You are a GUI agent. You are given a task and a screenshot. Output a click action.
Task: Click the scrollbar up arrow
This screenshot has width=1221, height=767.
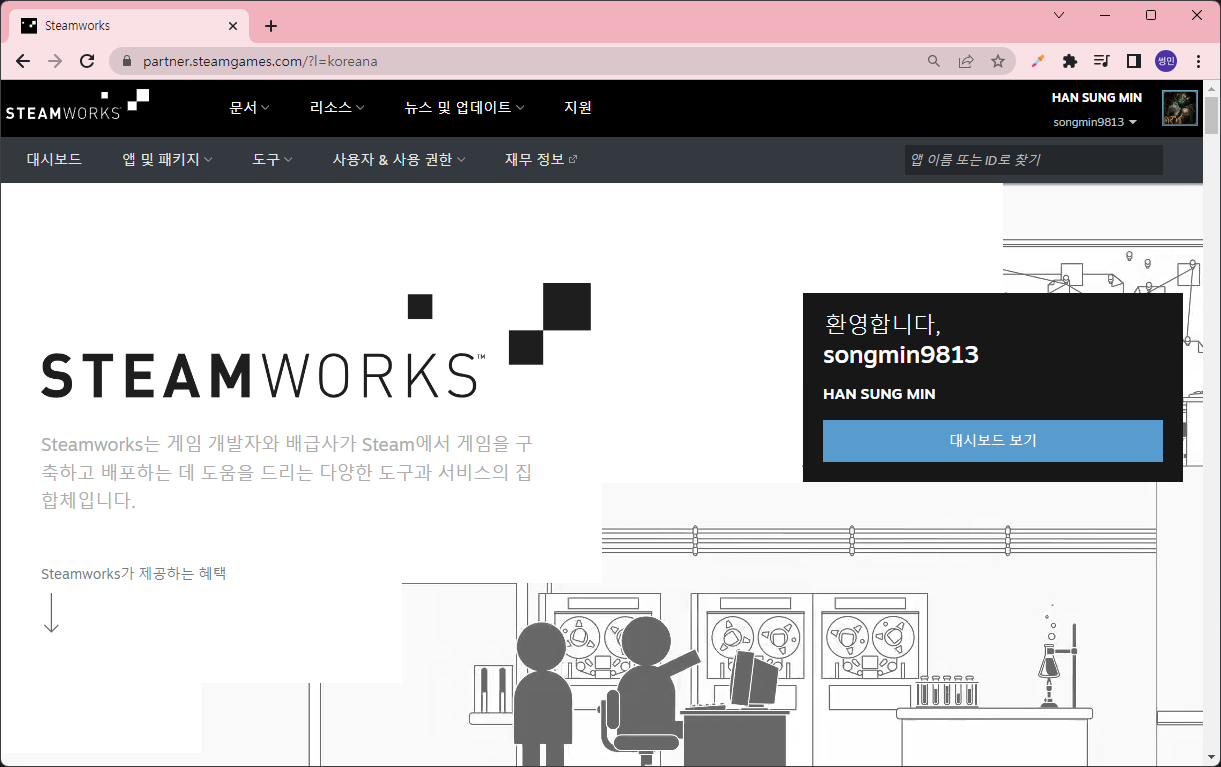pyautogui.click(x=1211, y=89)
